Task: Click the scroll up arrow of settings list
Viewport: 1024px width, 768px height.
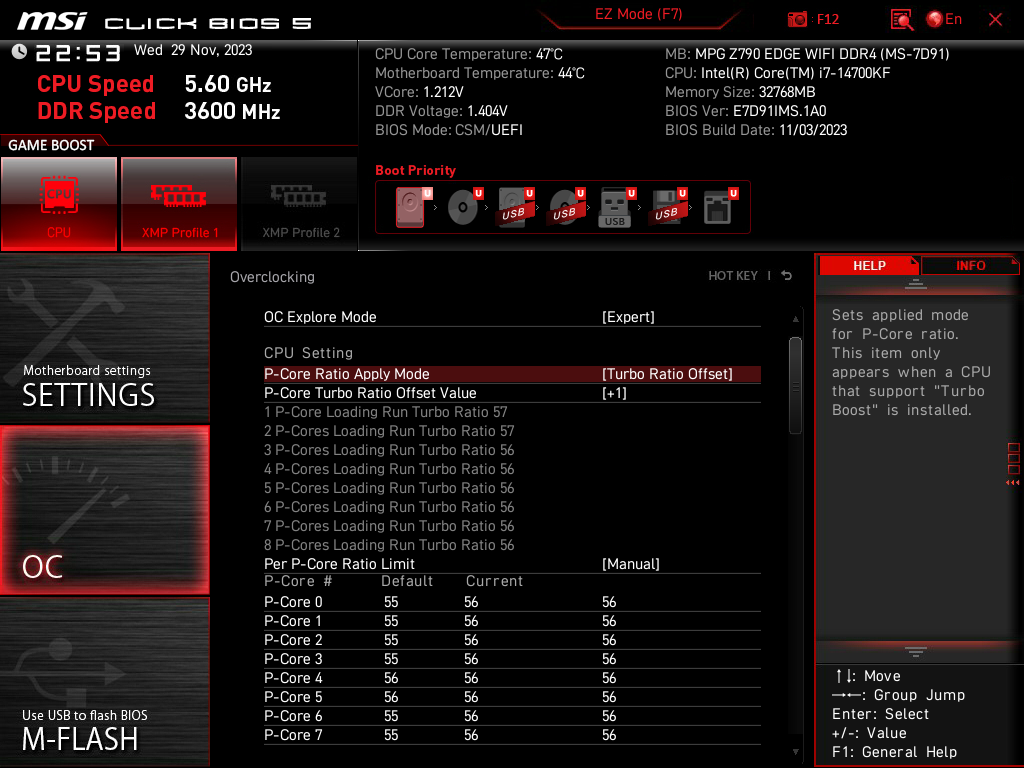Action: [795, 319]
